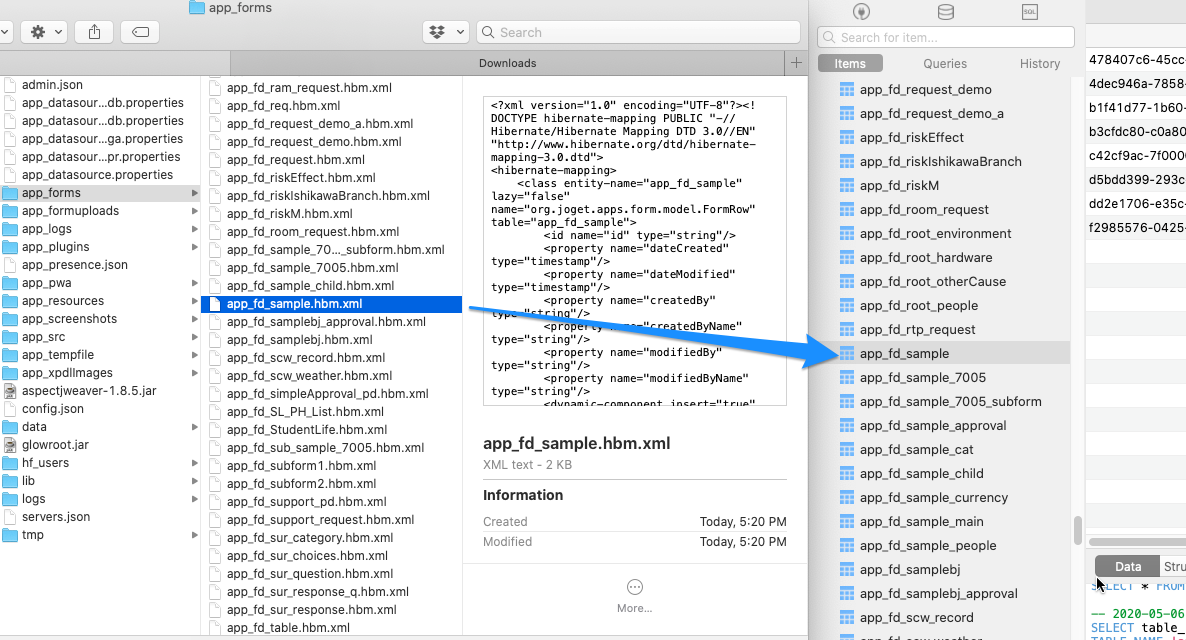Screen dimensions: 1186x640
Task: Click the connection plug icon in toolbar
Action: (860, 12)
